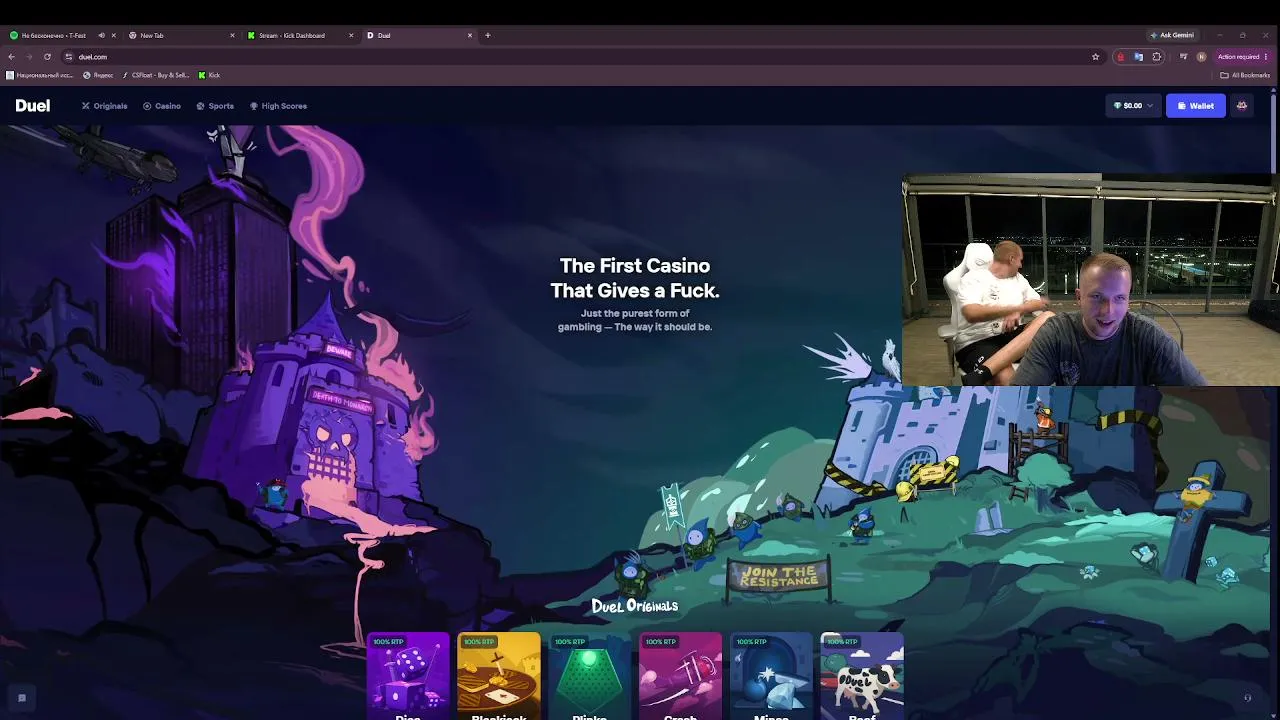Screen dimensions: 1280x720
Task: Open the Action required browser menu
Action: coord(1241,57)
